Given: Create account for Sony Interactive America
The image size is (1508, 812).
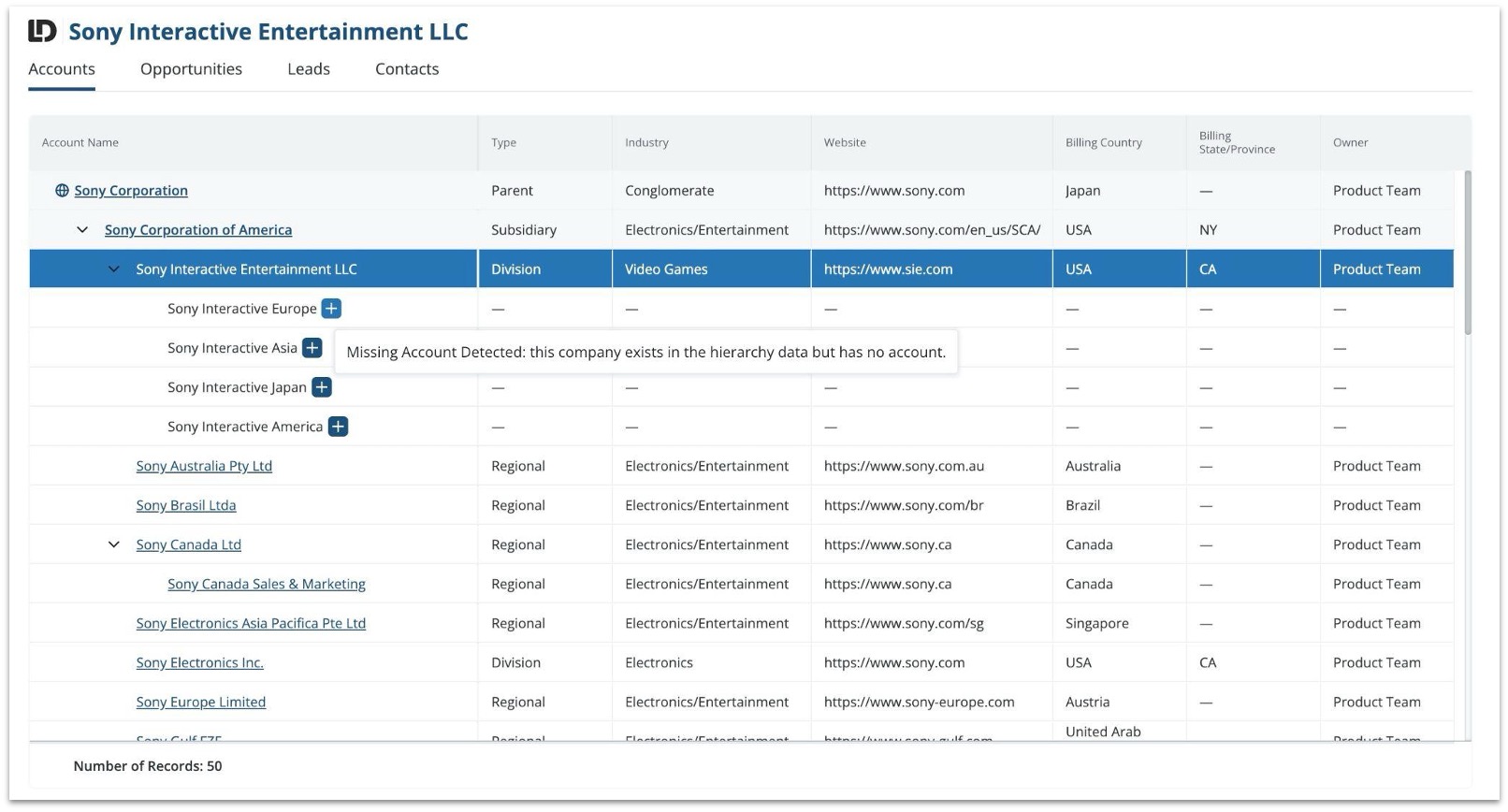Looking at the screenshot, I should (x=338, y=427).
